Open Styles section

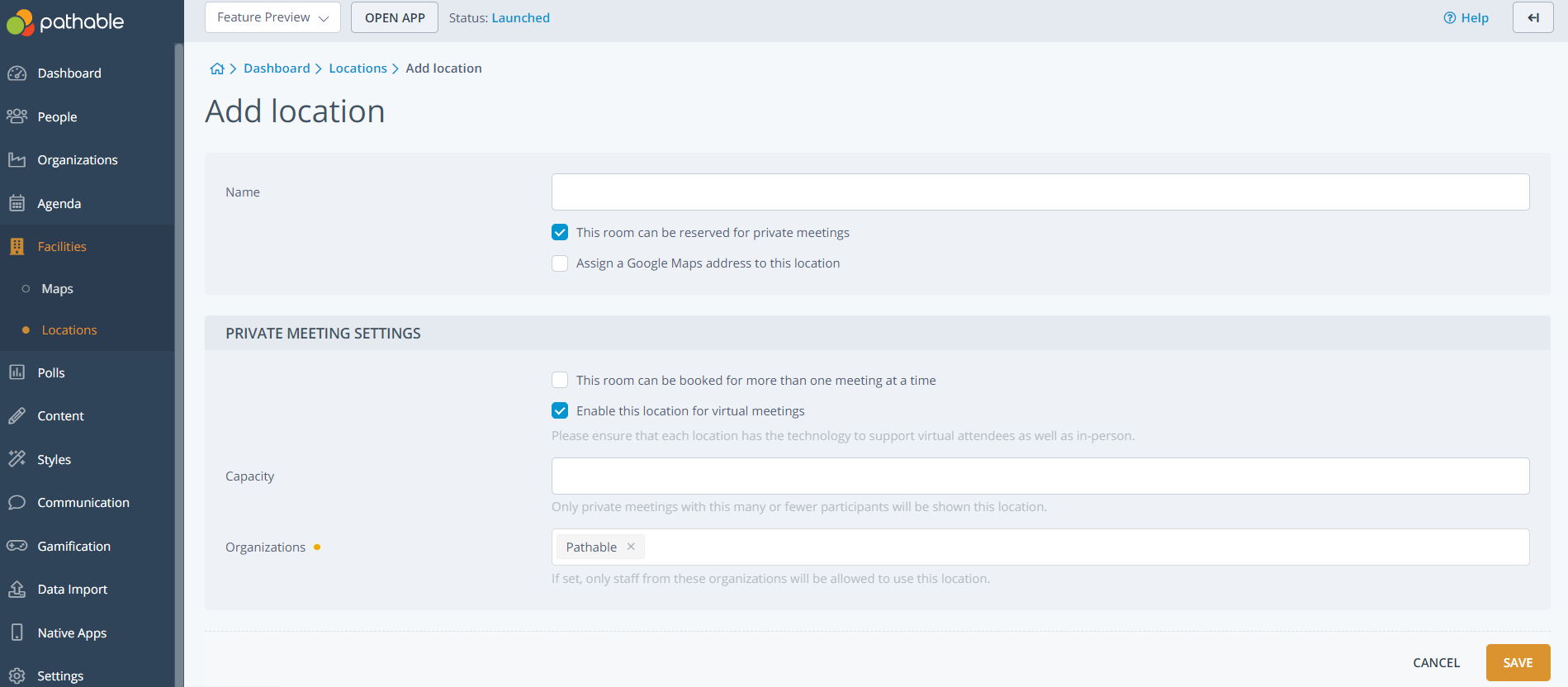54,459
